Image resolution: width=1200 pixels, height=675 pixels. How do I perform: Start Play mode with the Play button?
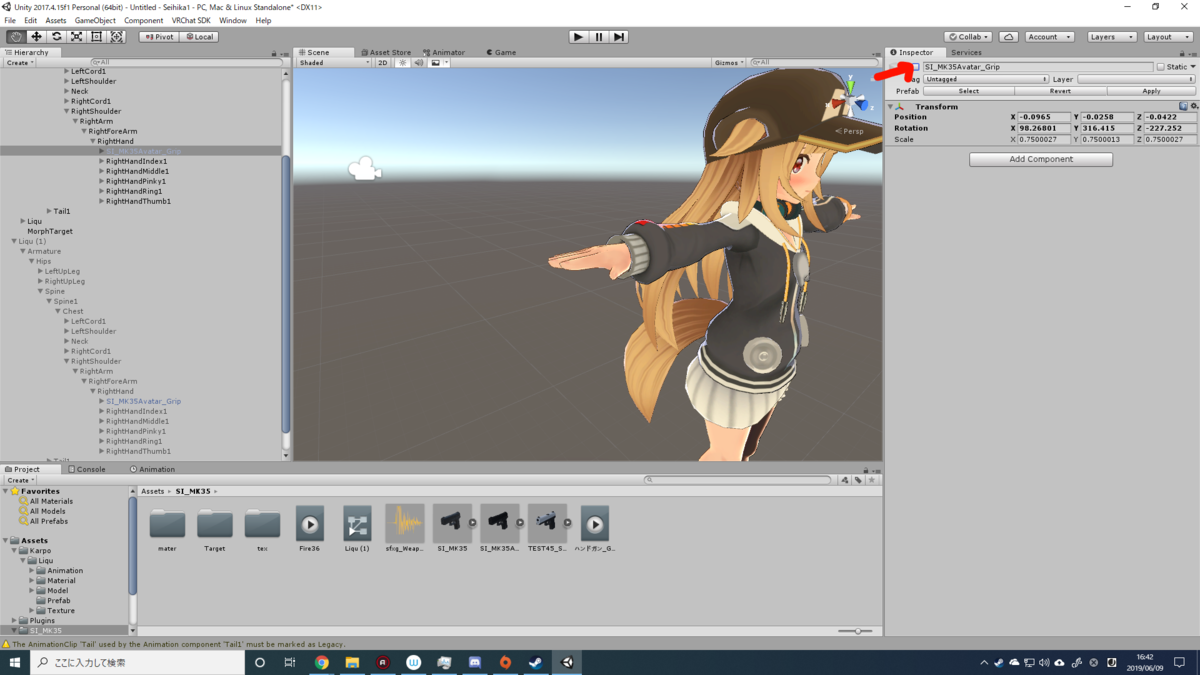click(x=578, y=37)
